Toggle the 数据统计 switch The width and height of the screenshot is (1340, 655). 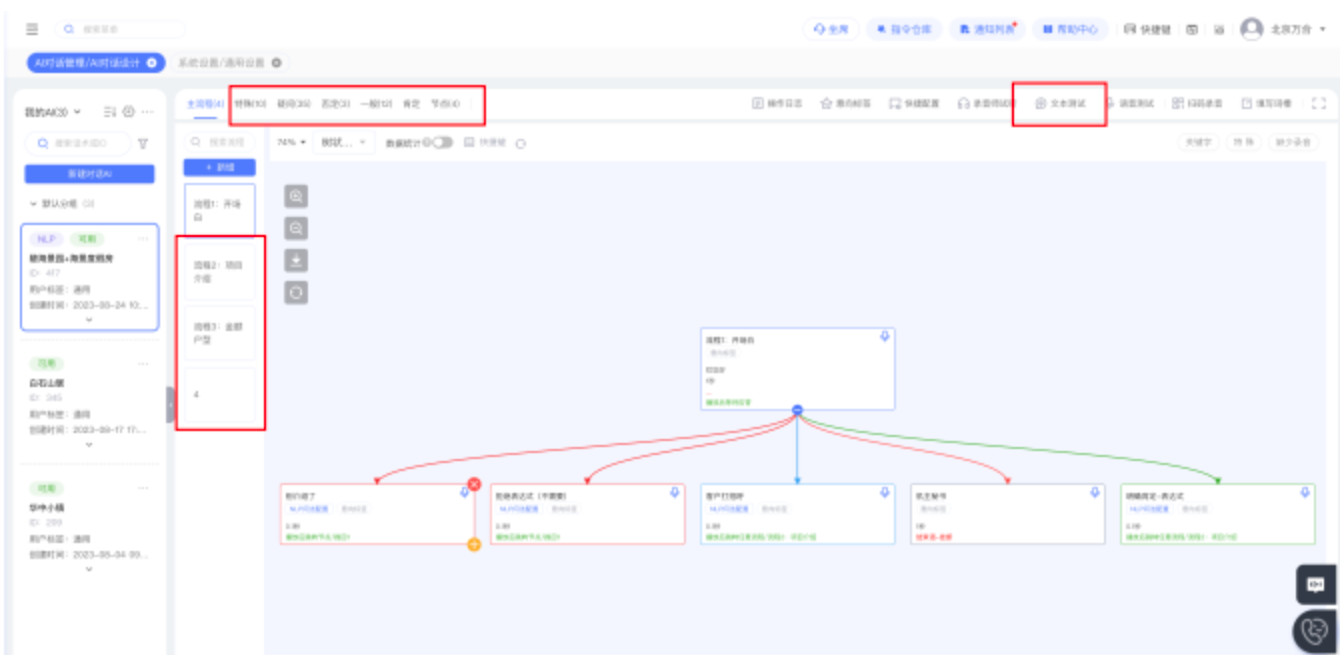(x=441, y=143)
